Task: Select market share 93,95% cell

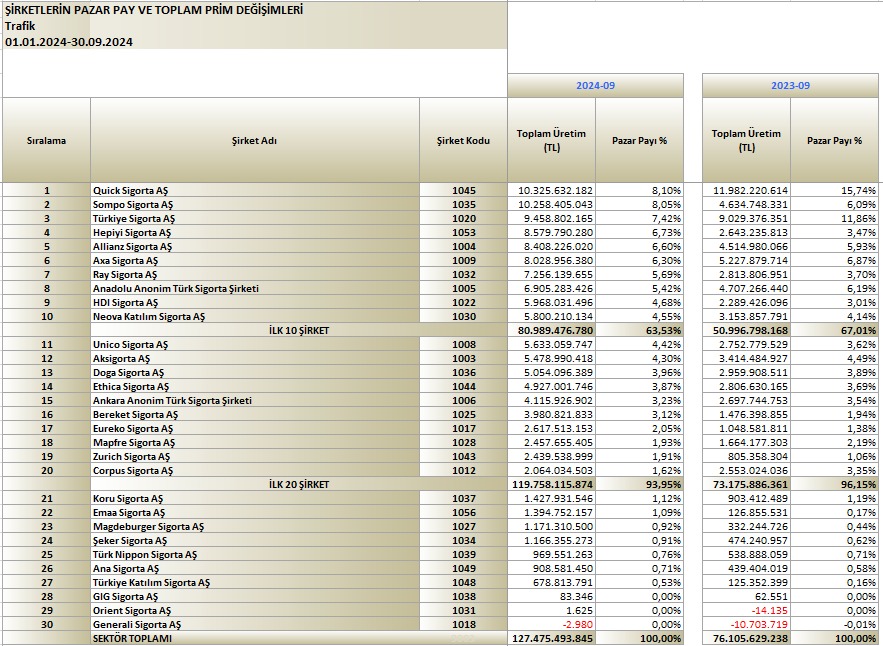Action: pos(640,484)
